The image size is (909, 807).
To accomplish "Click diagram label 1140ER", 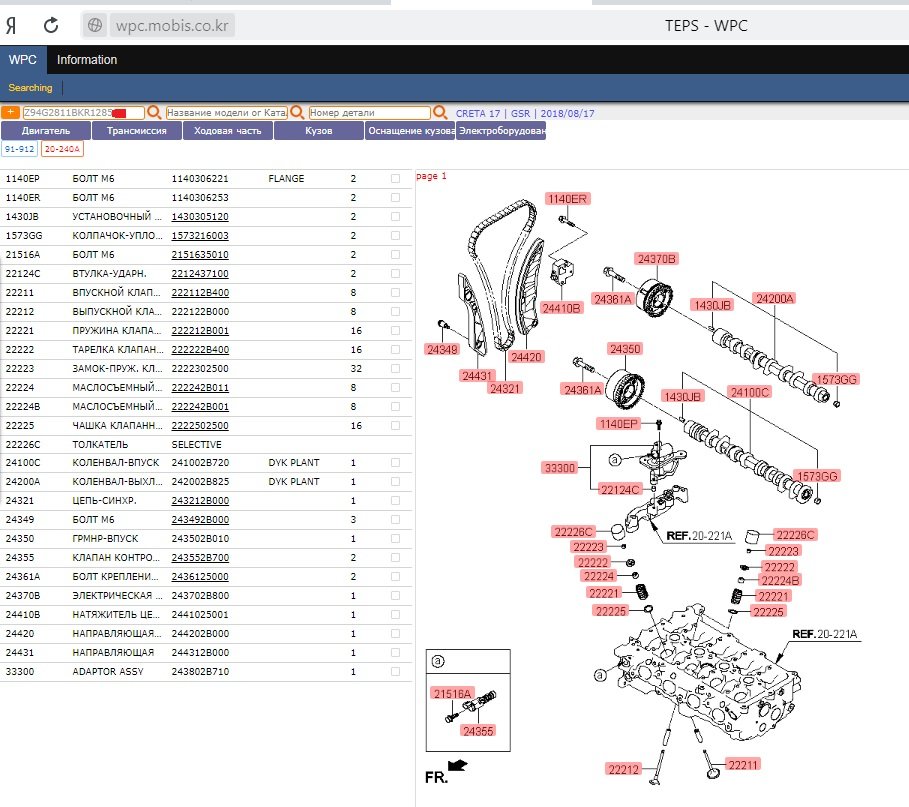I will (x=567, y=199).
